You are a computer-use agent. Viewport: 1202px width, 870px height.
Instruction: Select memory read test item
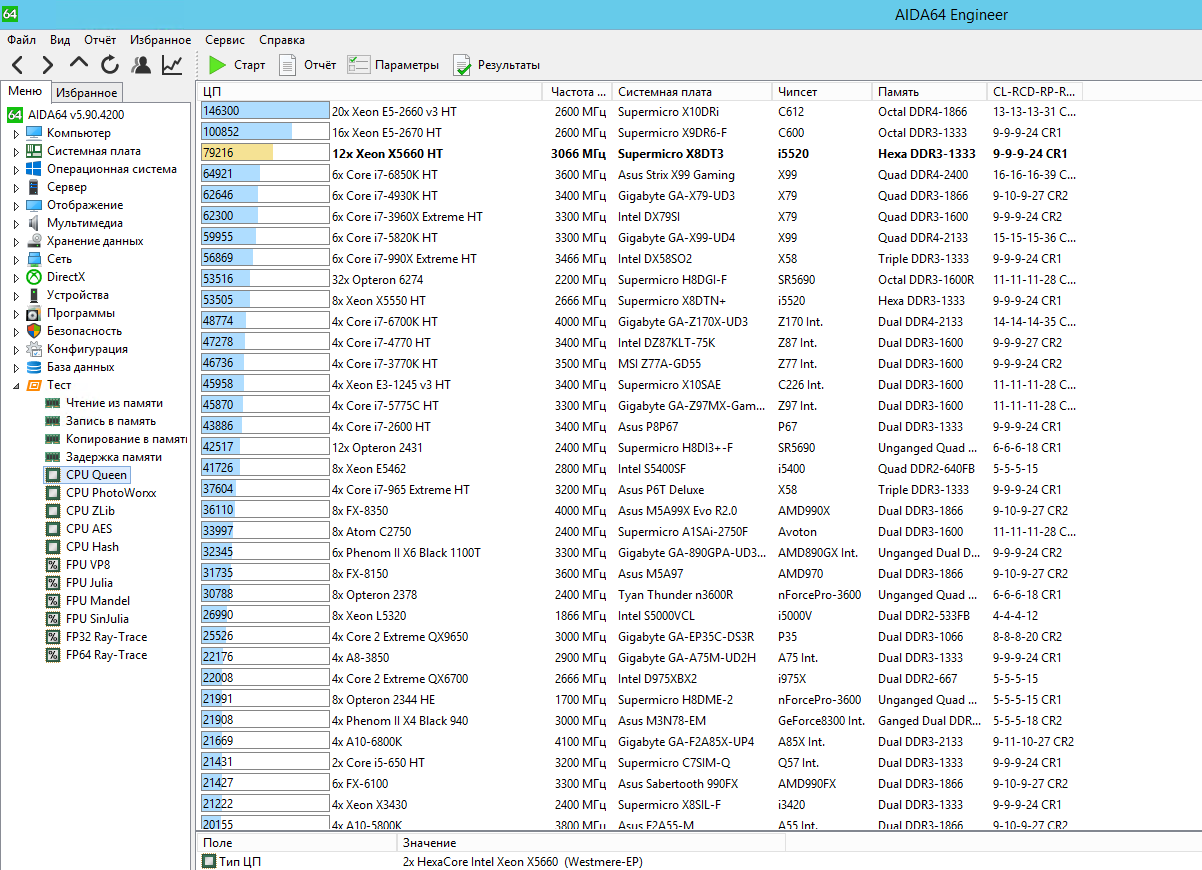pyautogui.click(x=114, y=403)
